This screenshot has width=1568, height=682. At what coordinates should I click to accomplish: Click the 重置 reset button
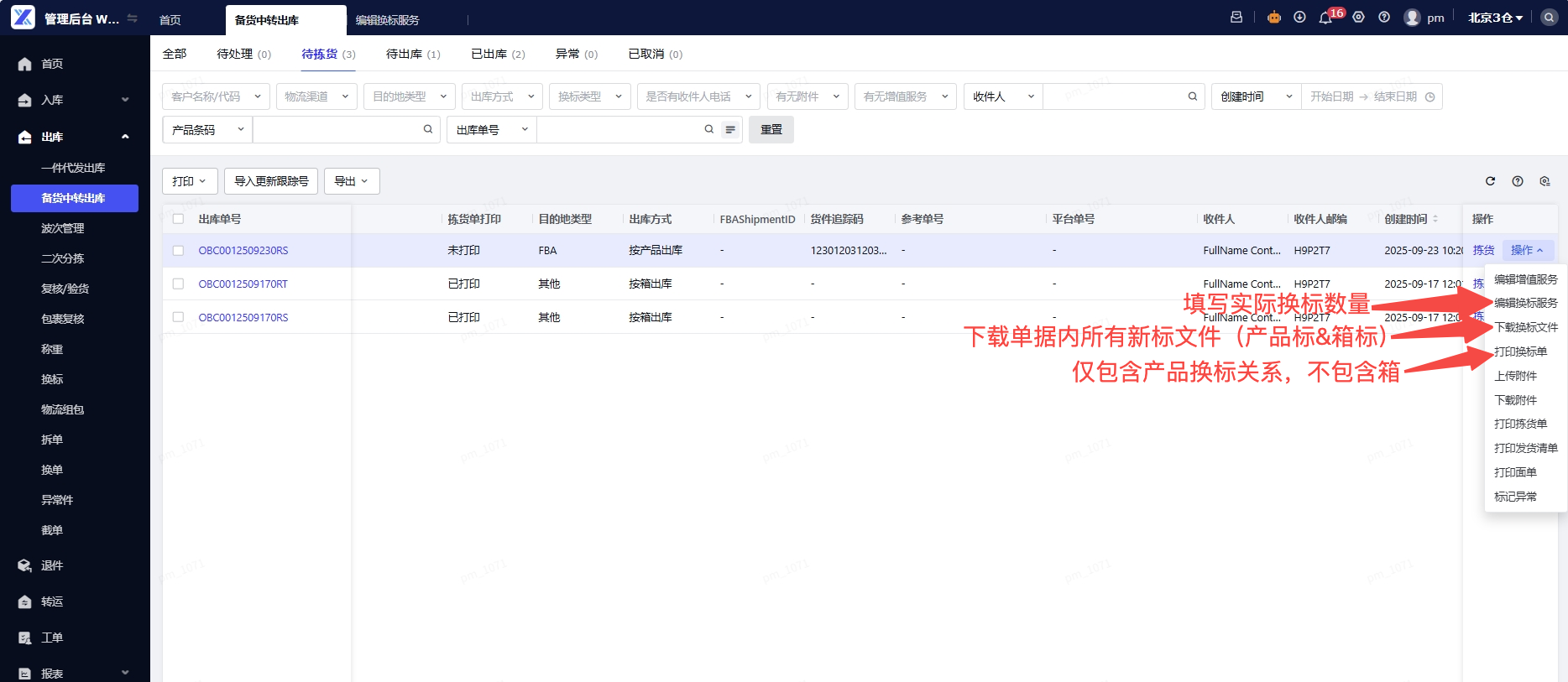pos(771,130)
